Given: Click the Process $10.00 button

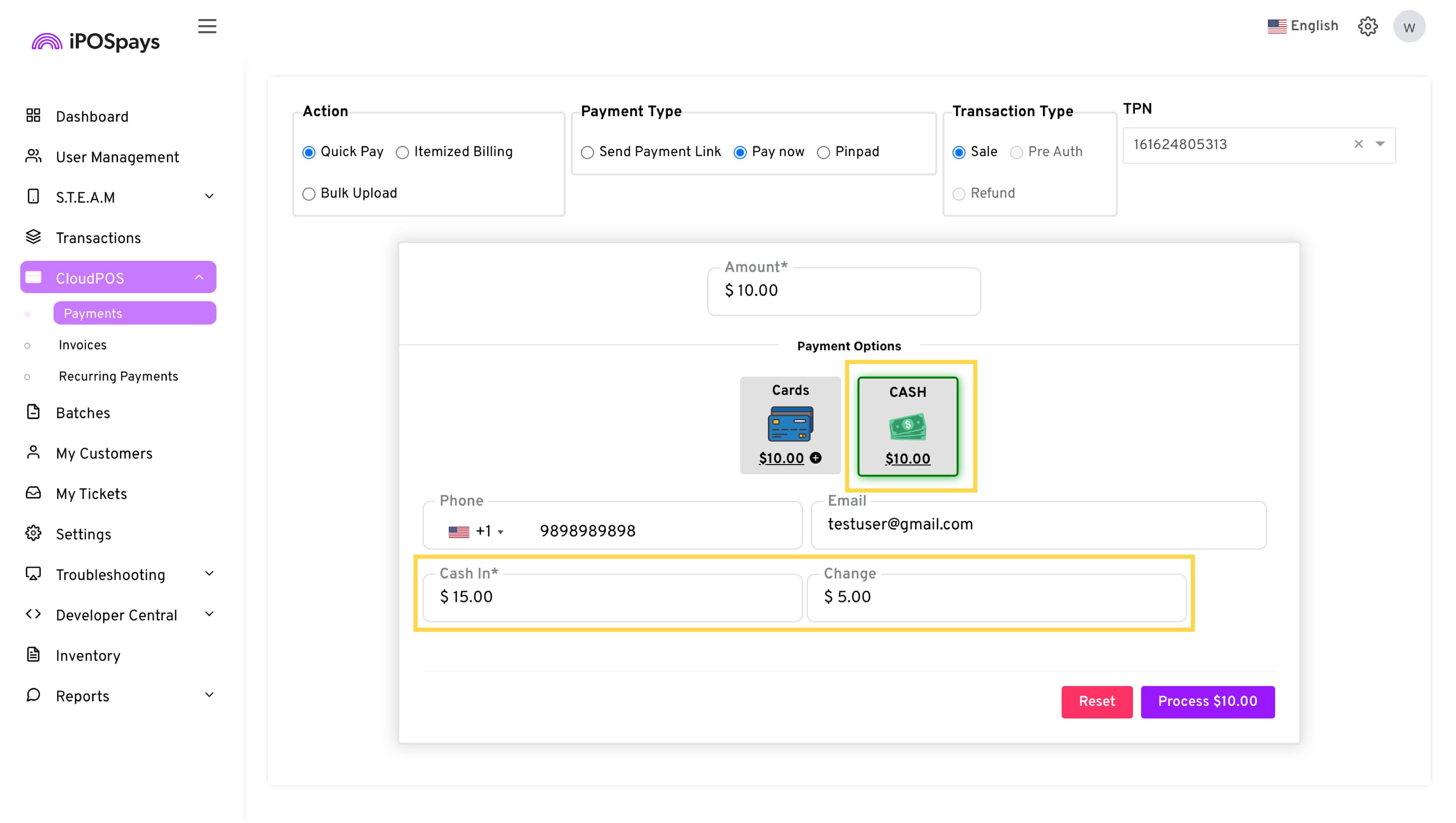Looking at the screenshot, I should [x=1207, y=702].
